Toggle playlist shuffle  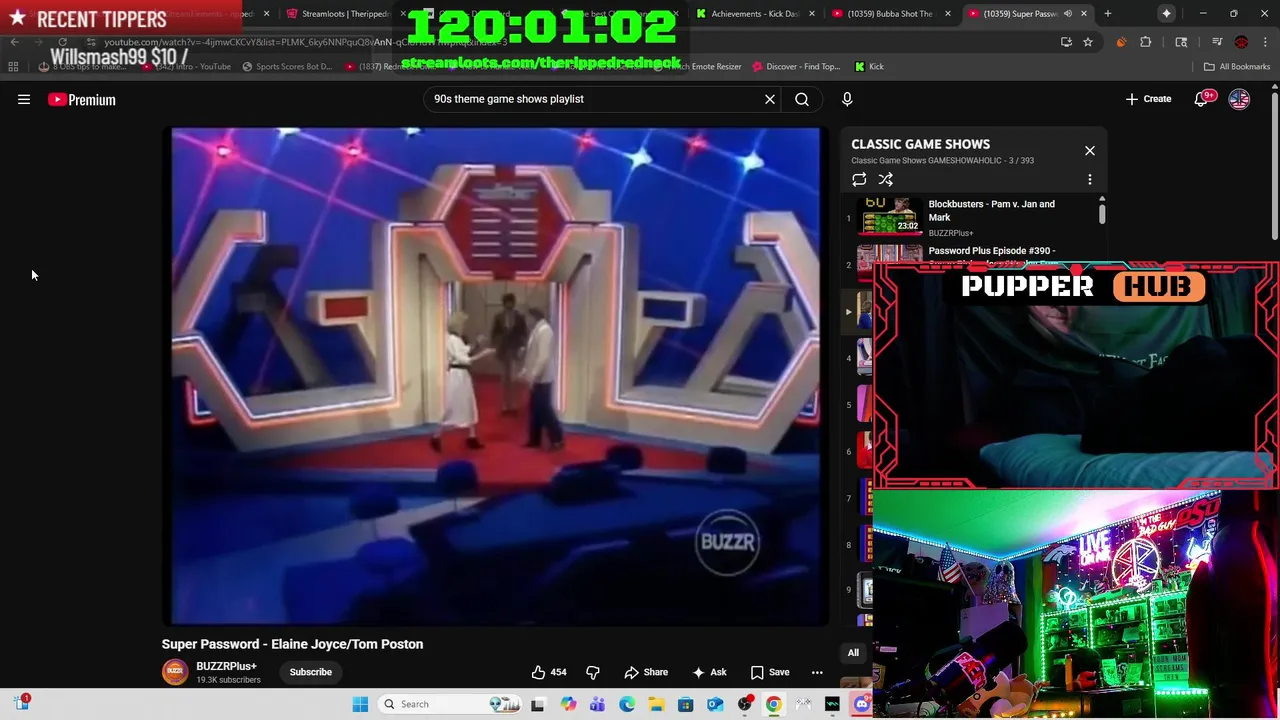(x=886, y=180)
